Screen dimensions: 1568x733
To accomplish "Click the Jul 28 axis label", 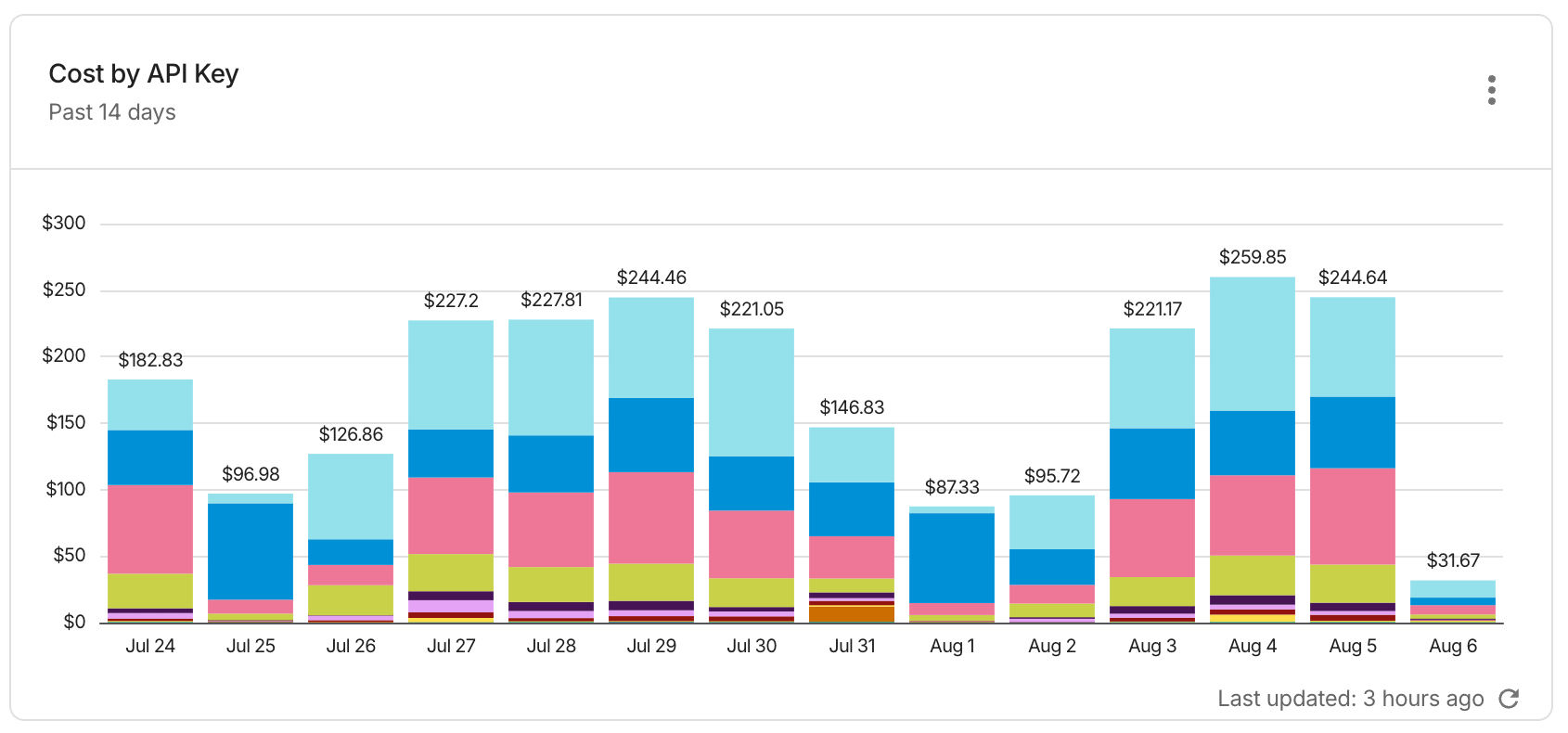I will click(x=551, y=646).
